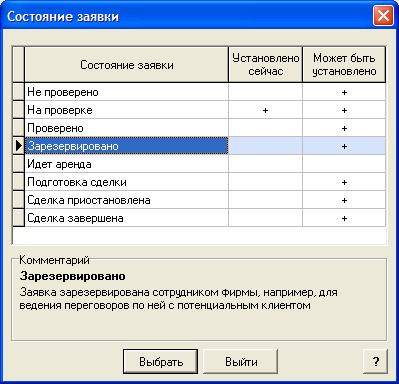Click the row selector of Сделка приостановлена
This screenshot has height=384, width=399.
pos(19,200)
